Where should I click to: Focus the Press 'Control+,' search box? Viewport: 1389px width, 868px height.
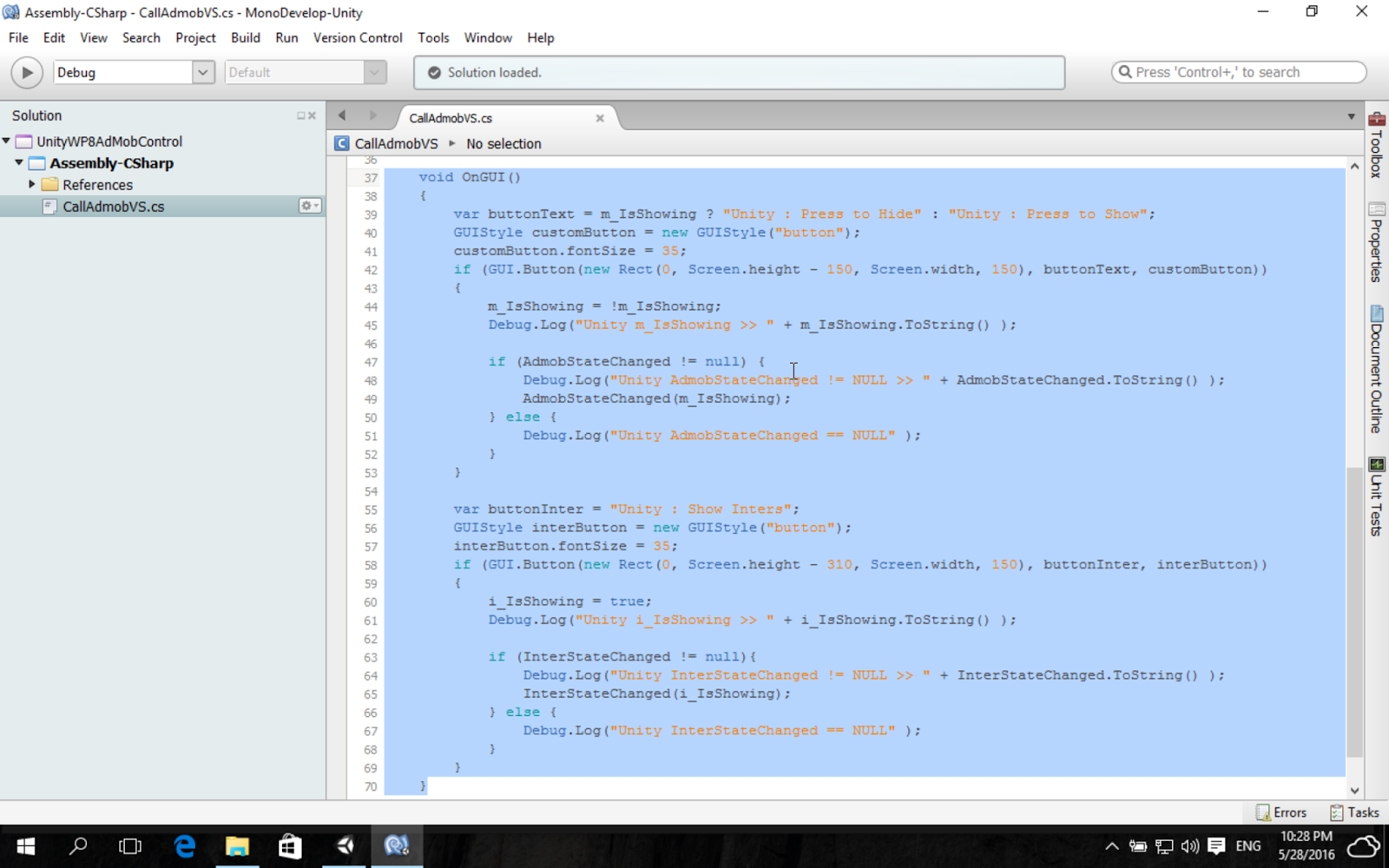pyautogui.click(x=1239, y=72)
